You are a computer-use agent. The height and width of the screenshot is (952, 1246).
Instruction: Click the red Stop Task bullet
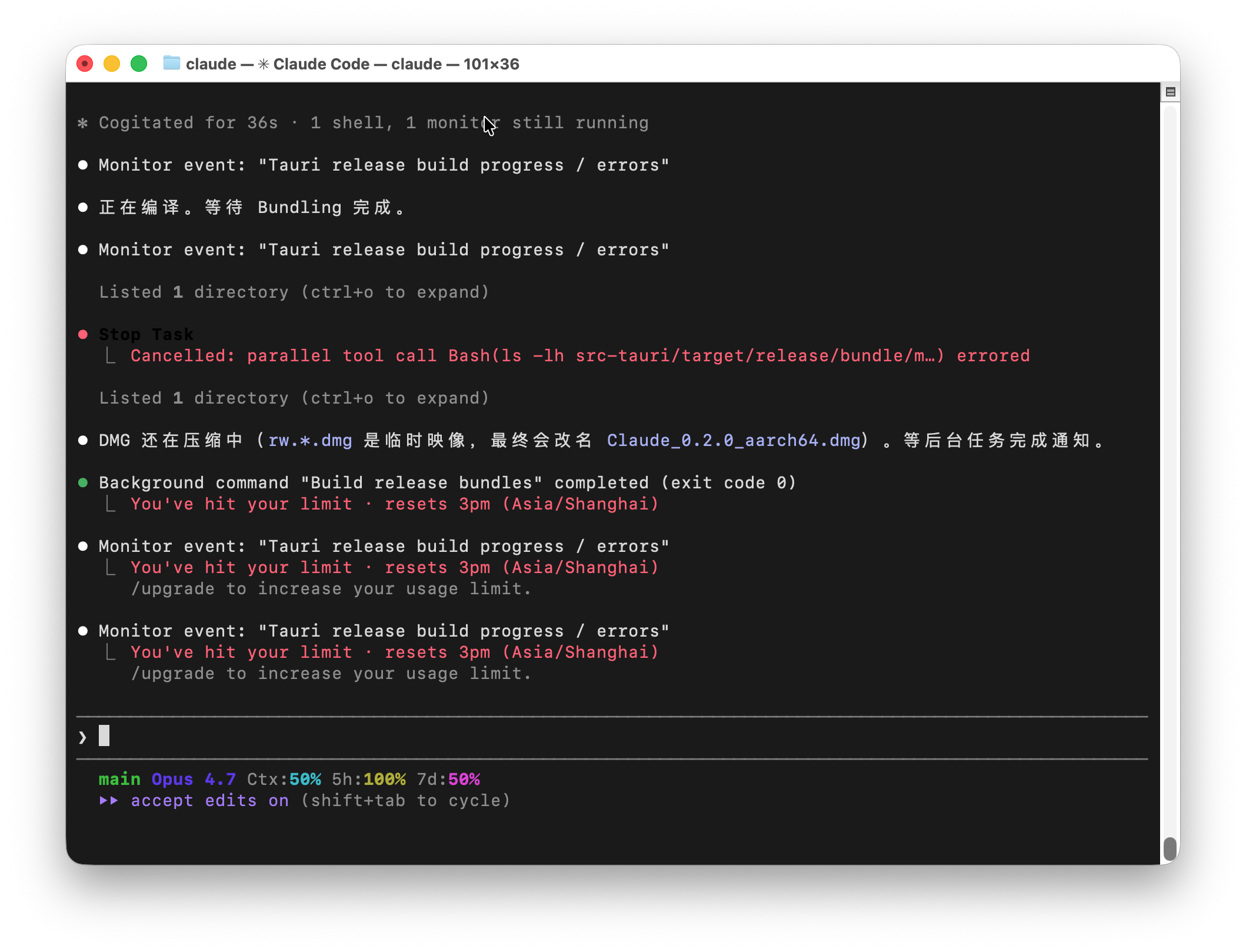pyautogui.click(x=83, y=334)
